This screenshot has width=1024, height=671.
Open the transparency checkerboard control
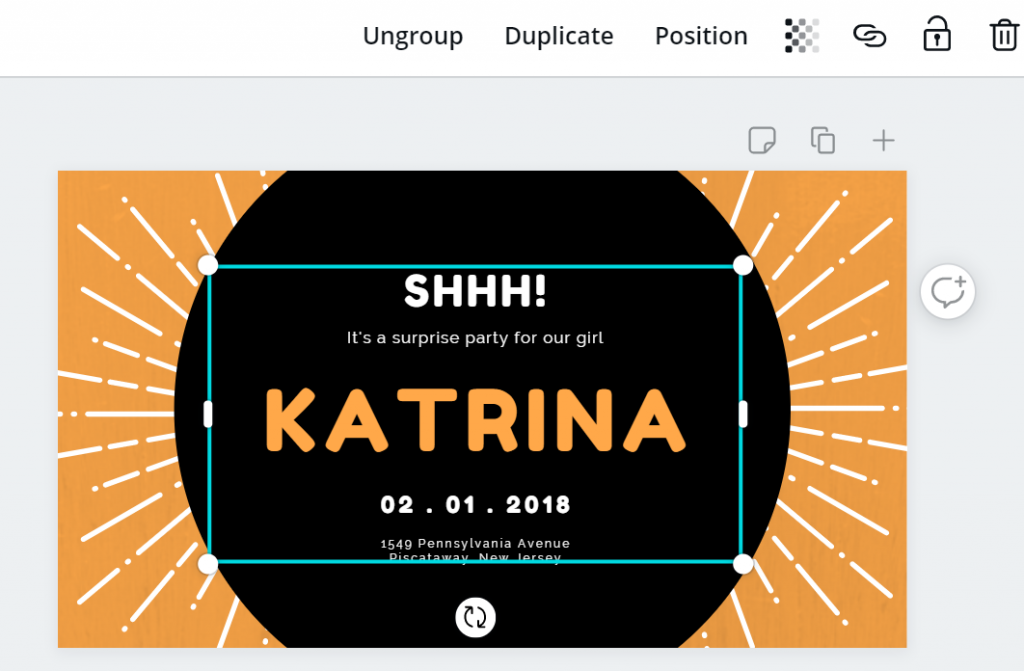pos(802,35)
